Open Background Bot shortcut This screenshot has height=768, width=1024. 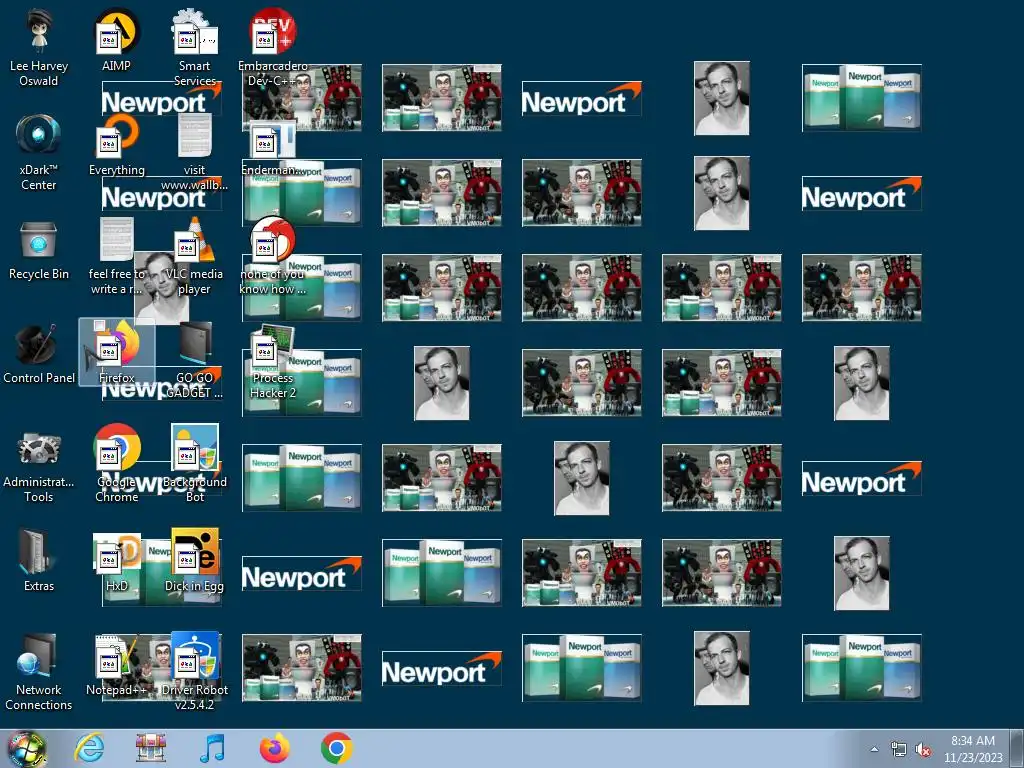[x=195, y=464]
